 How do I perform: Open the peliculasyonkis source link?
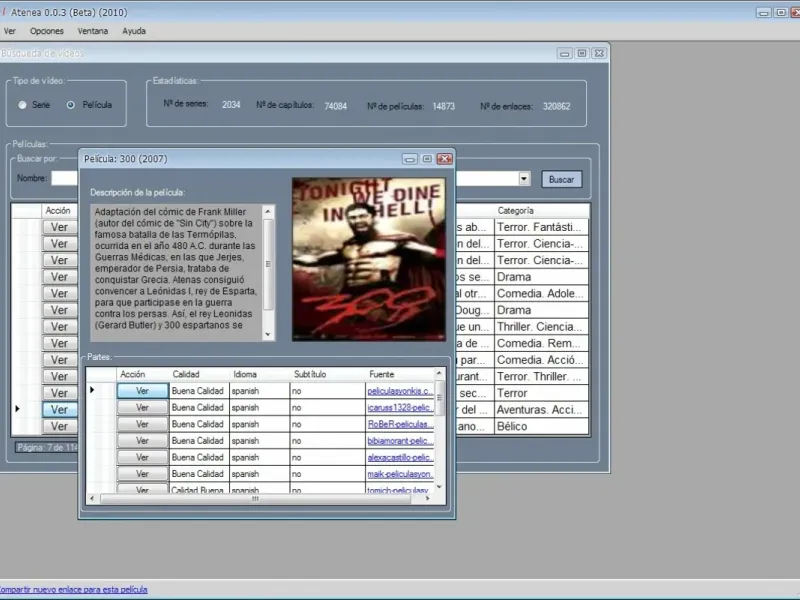pyautogui.click(x=400, y=391)
